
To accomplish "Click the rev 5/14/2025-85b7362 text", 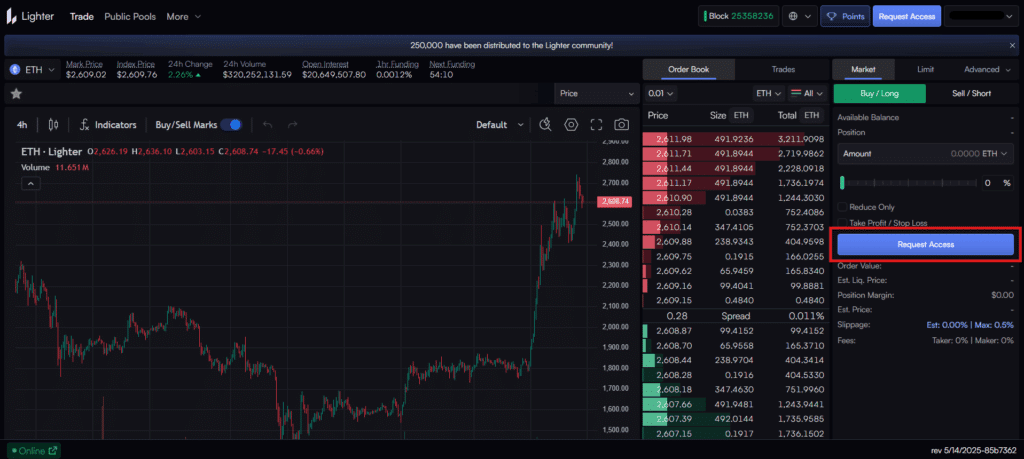I will click(974, 451).
